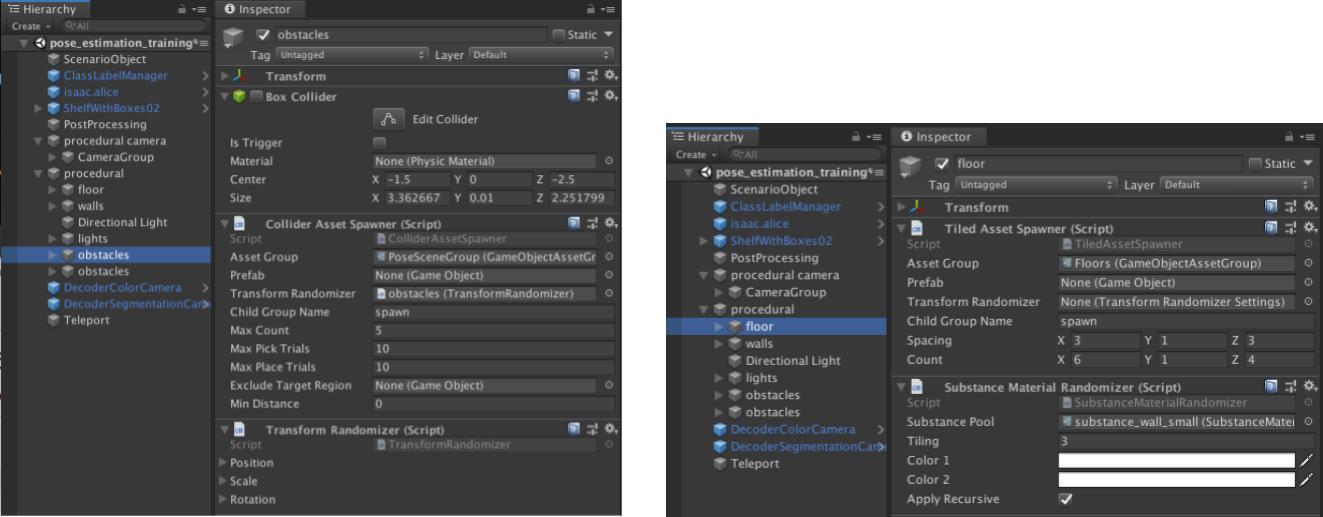The height and width of the screenshot is (517, 1323).
Task: Open Tag dropdown for floor object
Action: coord(1036,185)
